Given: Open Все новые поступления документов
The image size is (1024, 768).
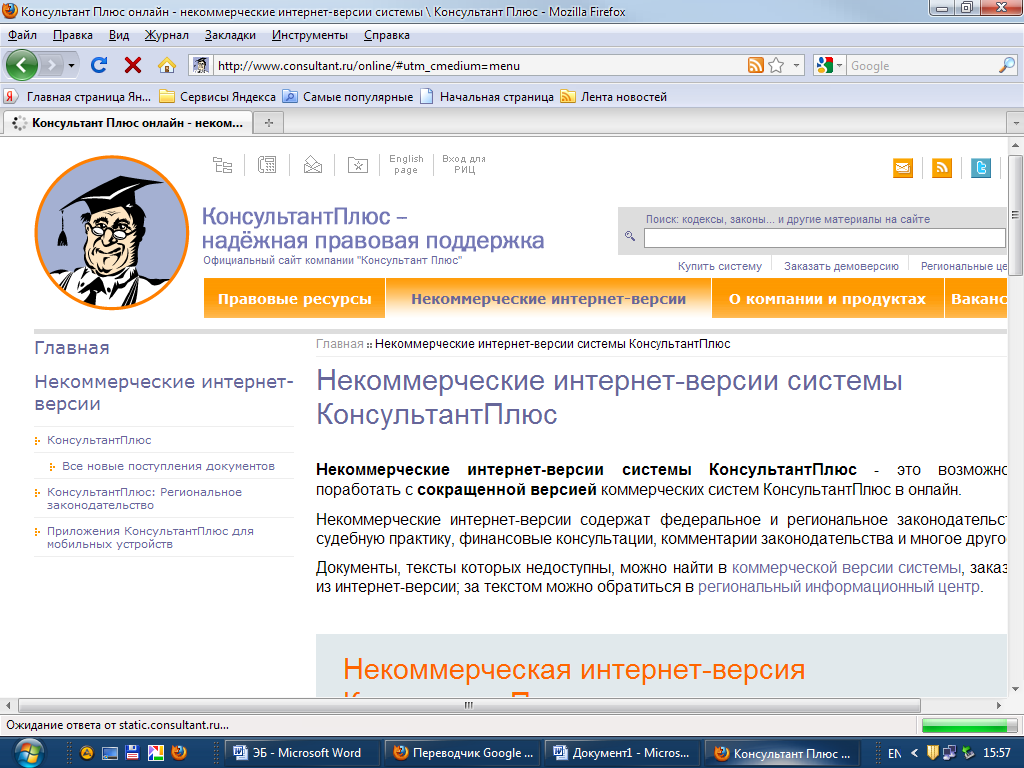Looking at the screenshot, I should [168, 466].
